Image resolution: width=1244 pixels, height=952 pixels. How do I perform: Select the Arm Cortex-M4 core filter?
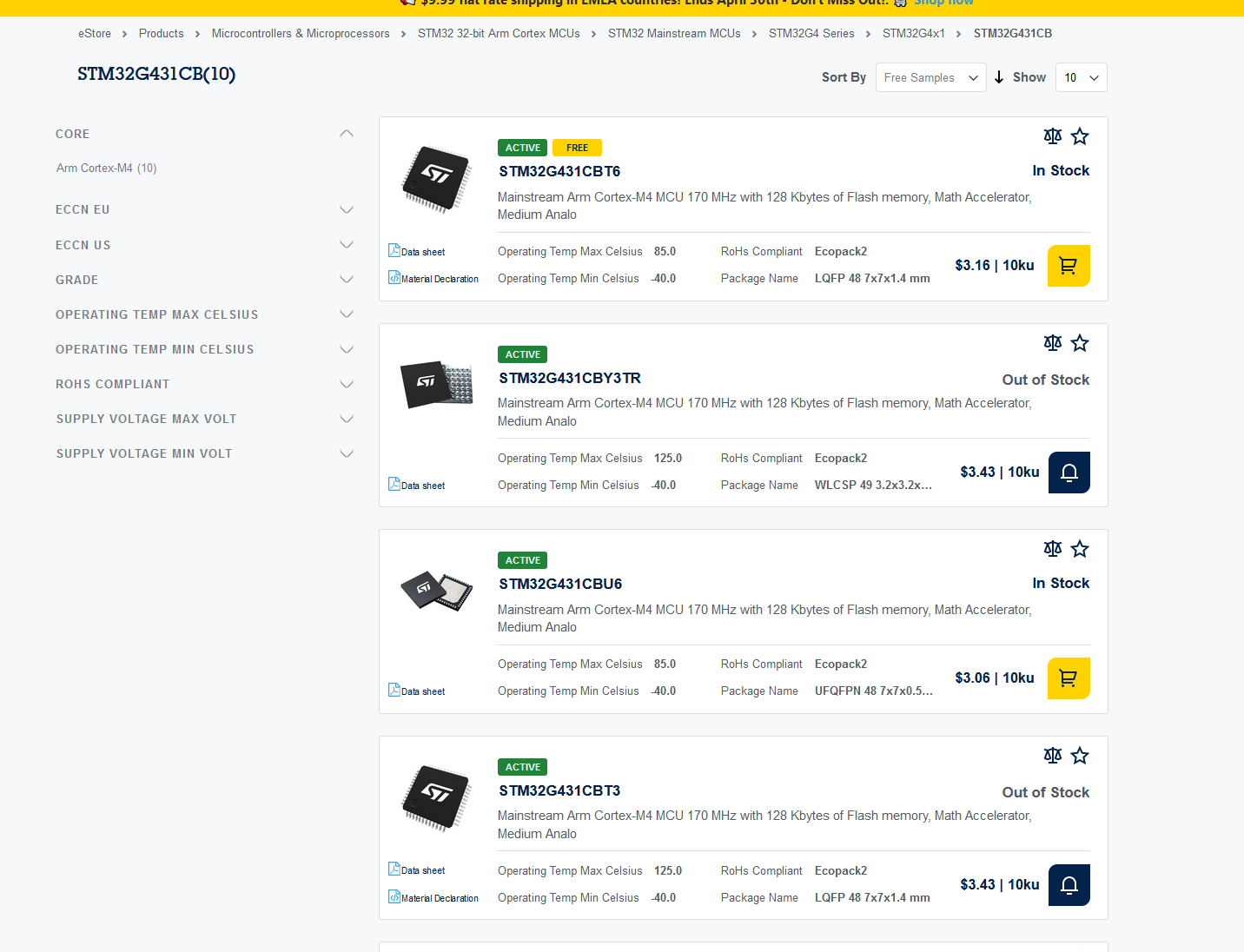click(106, 168)
